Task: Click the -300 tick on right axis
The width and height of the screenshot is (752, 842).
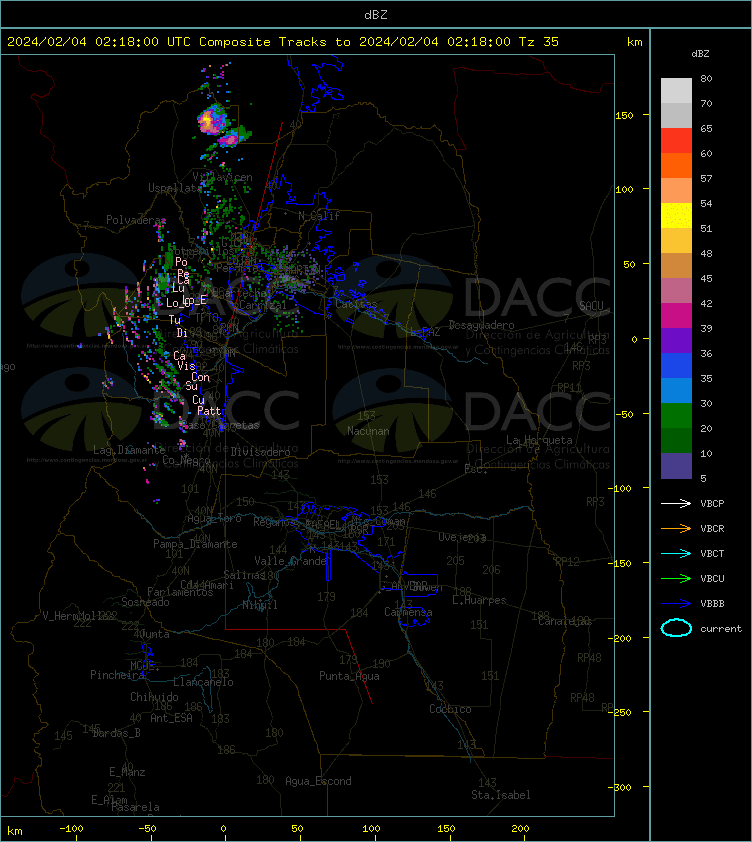Action: [x=619, y=787]
